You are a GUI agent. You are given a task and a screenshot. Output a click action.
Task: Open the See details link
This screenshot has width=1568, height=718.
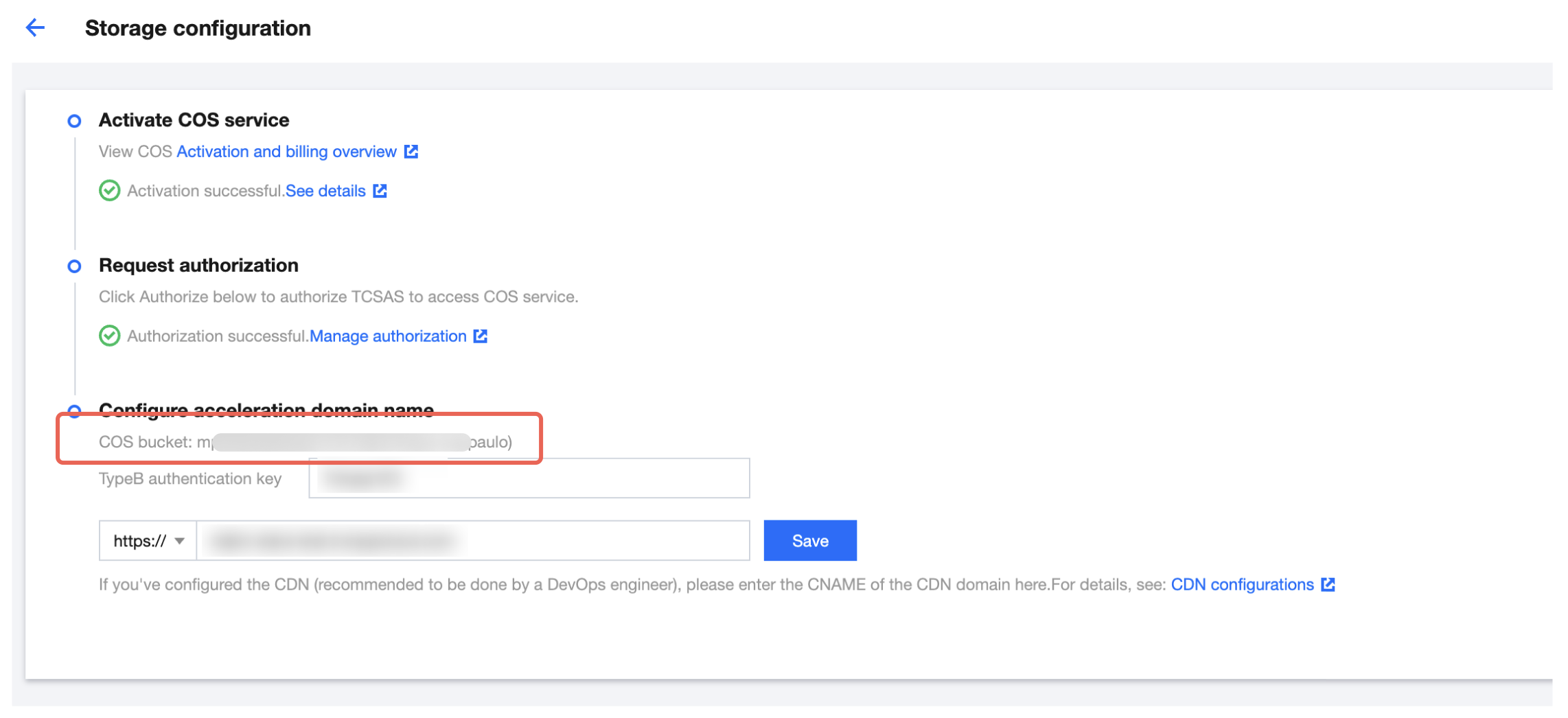pos(325,191)
